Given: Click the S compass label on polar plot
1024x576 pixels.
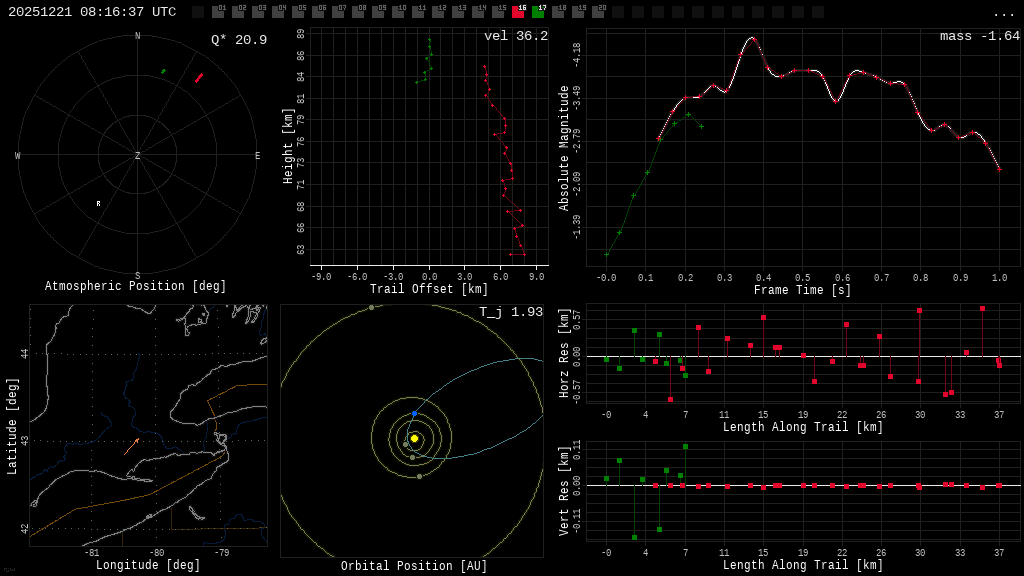Looking at the screenshot, I should click(x=137, y=276).
